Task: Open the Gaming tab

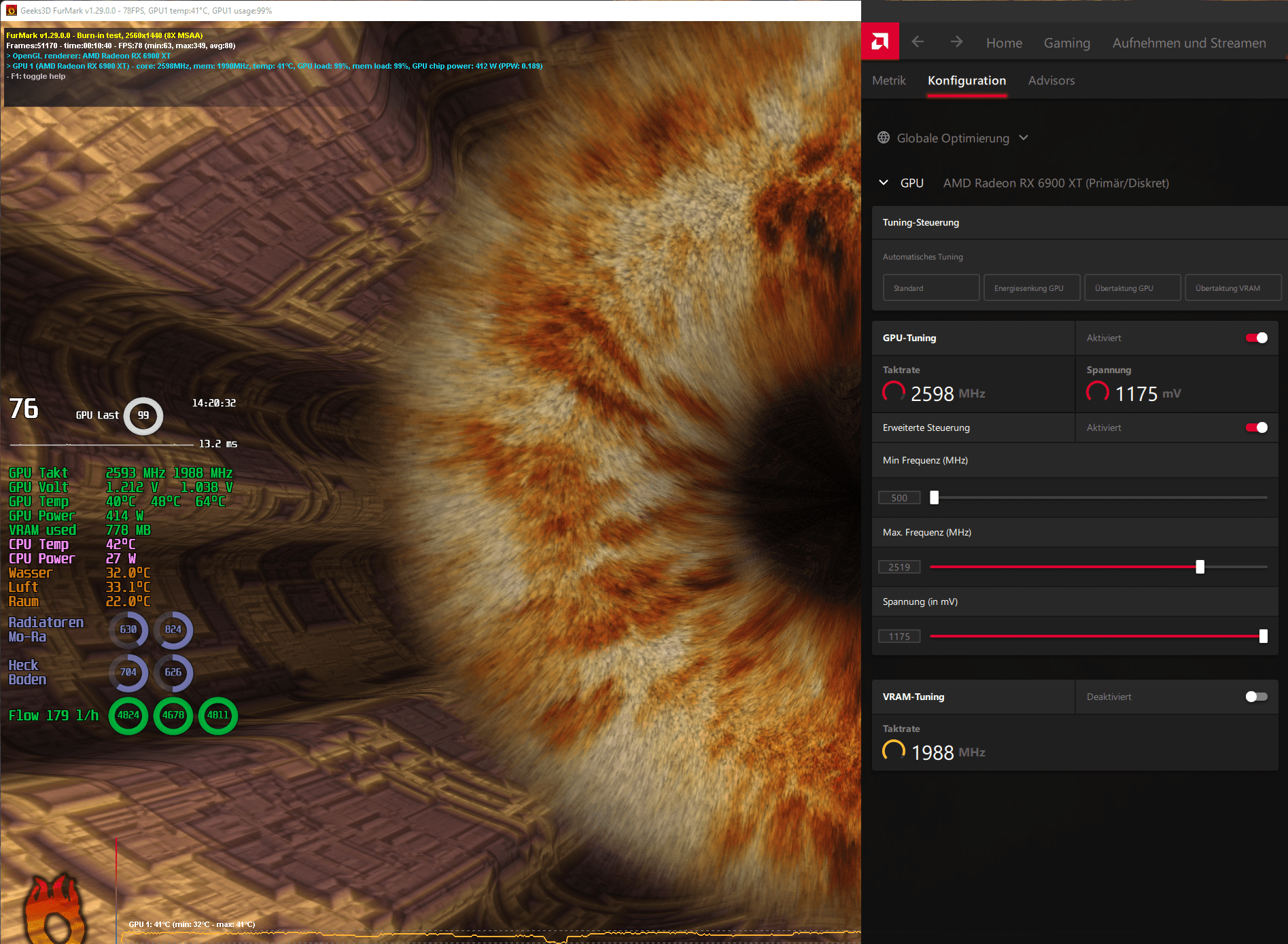Action: (1067, 43)
